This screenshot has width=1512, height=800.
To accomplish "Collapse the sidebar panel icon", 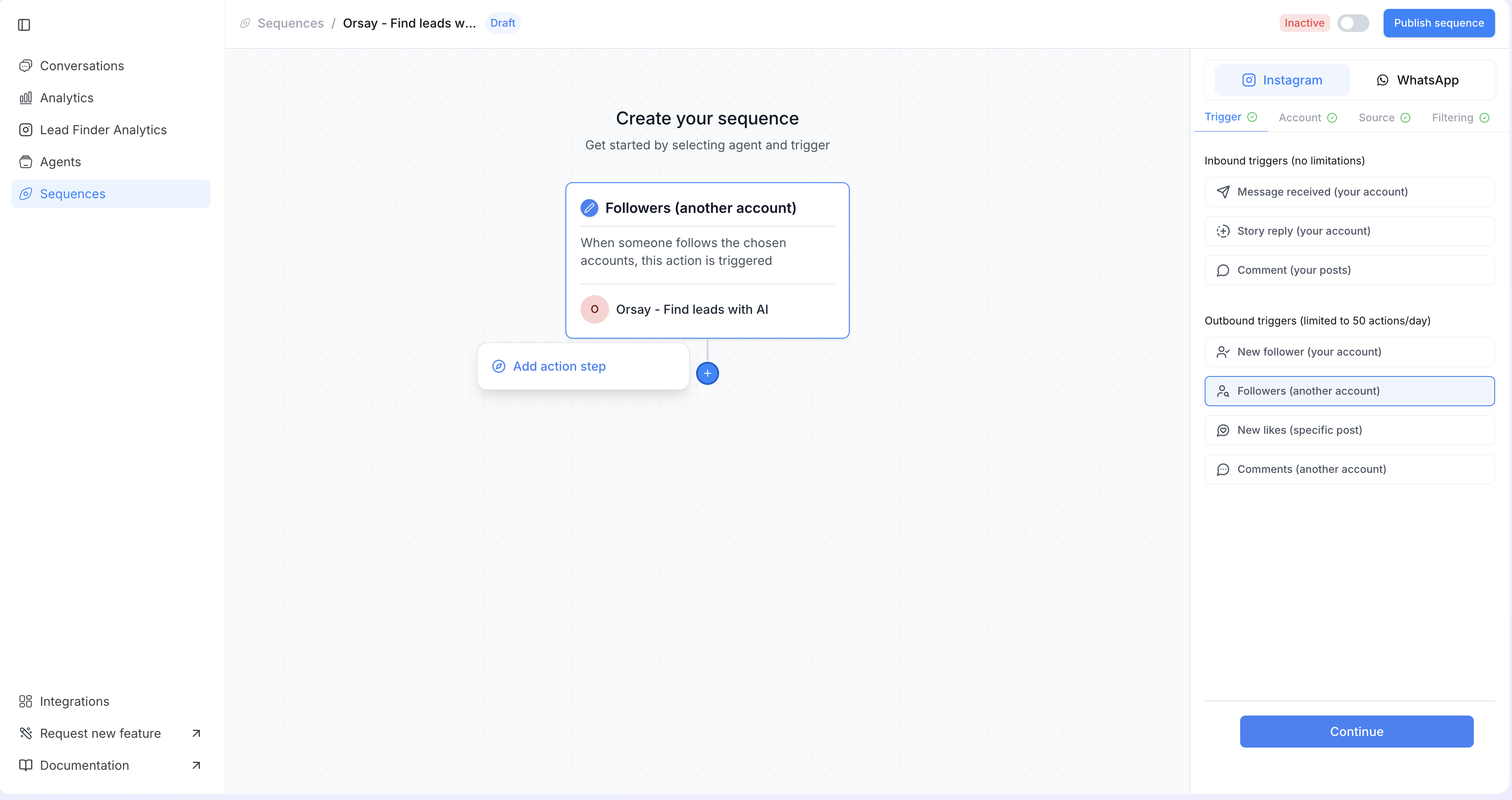I will 24,25.
